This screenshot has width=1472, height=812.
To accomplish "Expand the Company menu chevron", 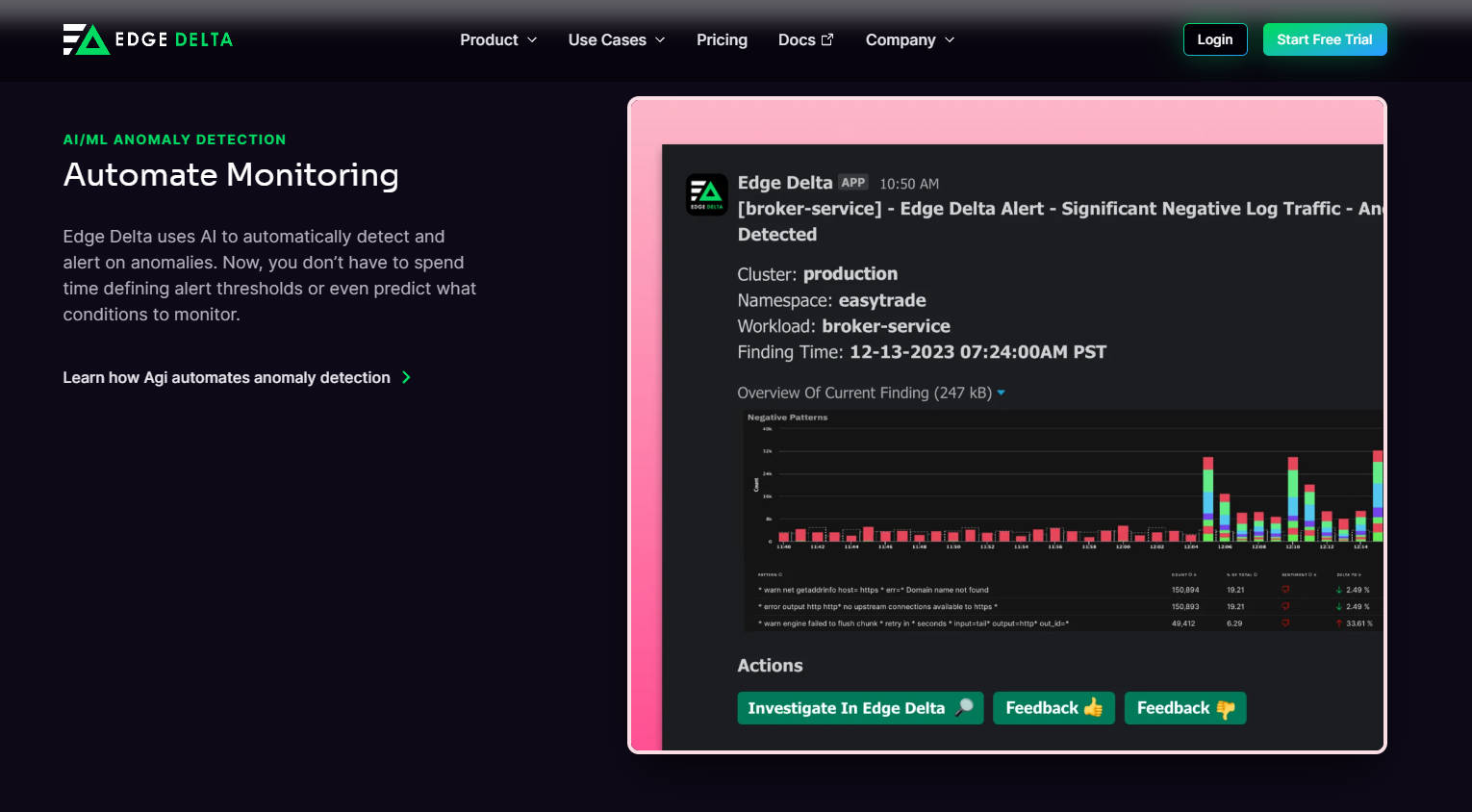I will pyautogui.click(x=950, y=39).
